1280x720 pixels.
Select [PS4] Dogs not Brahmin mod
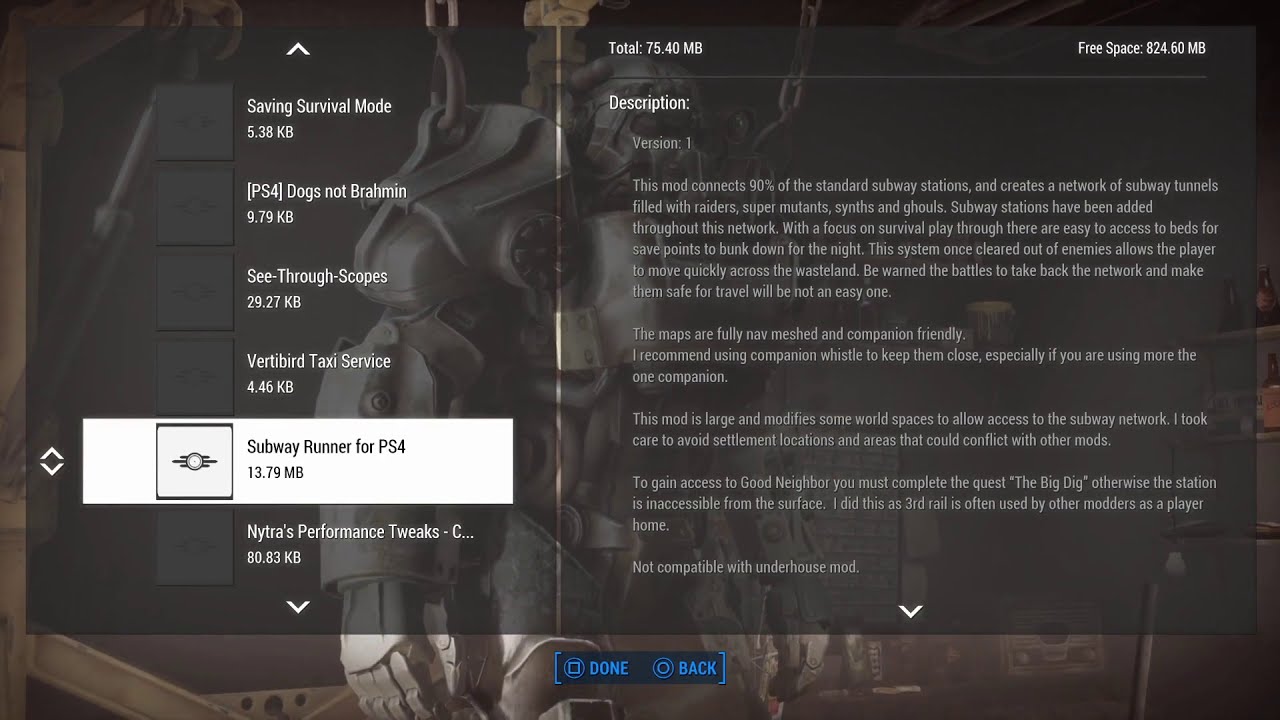[298, 205]
